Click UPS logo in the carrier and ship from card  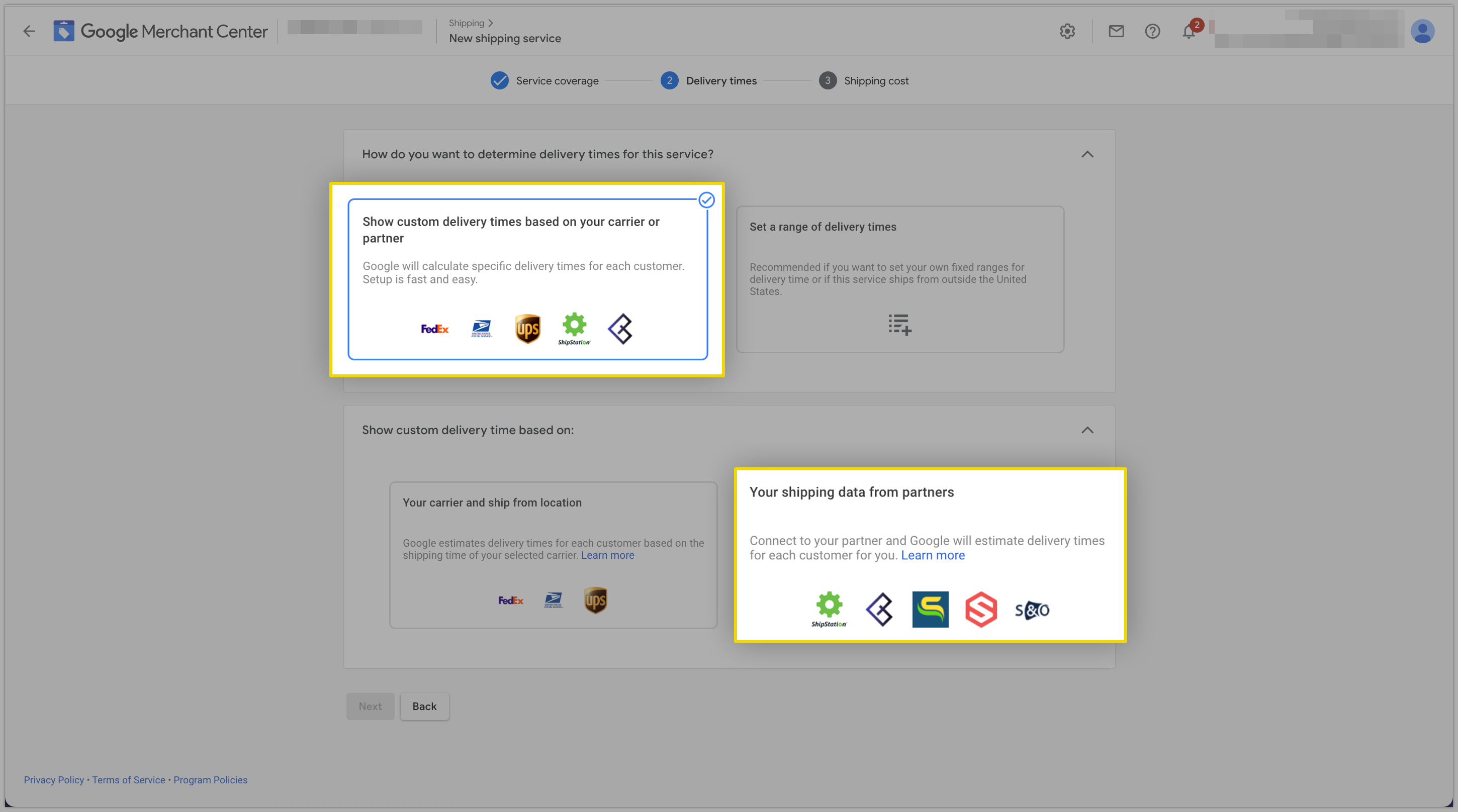[595, 600]
